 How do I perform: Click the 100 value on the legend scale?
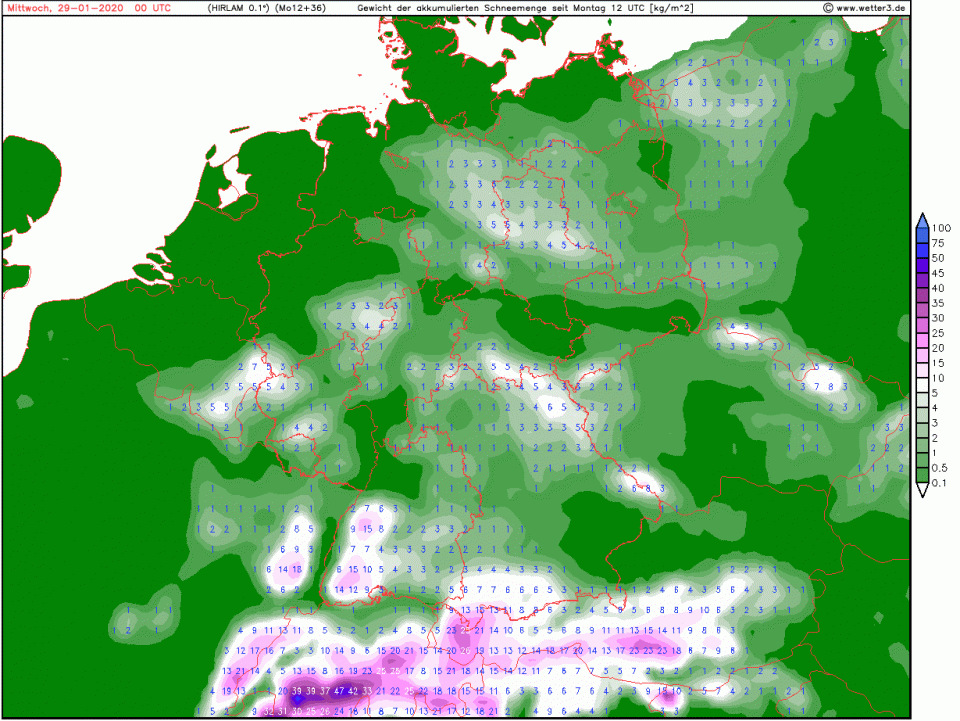coord(941,229)
